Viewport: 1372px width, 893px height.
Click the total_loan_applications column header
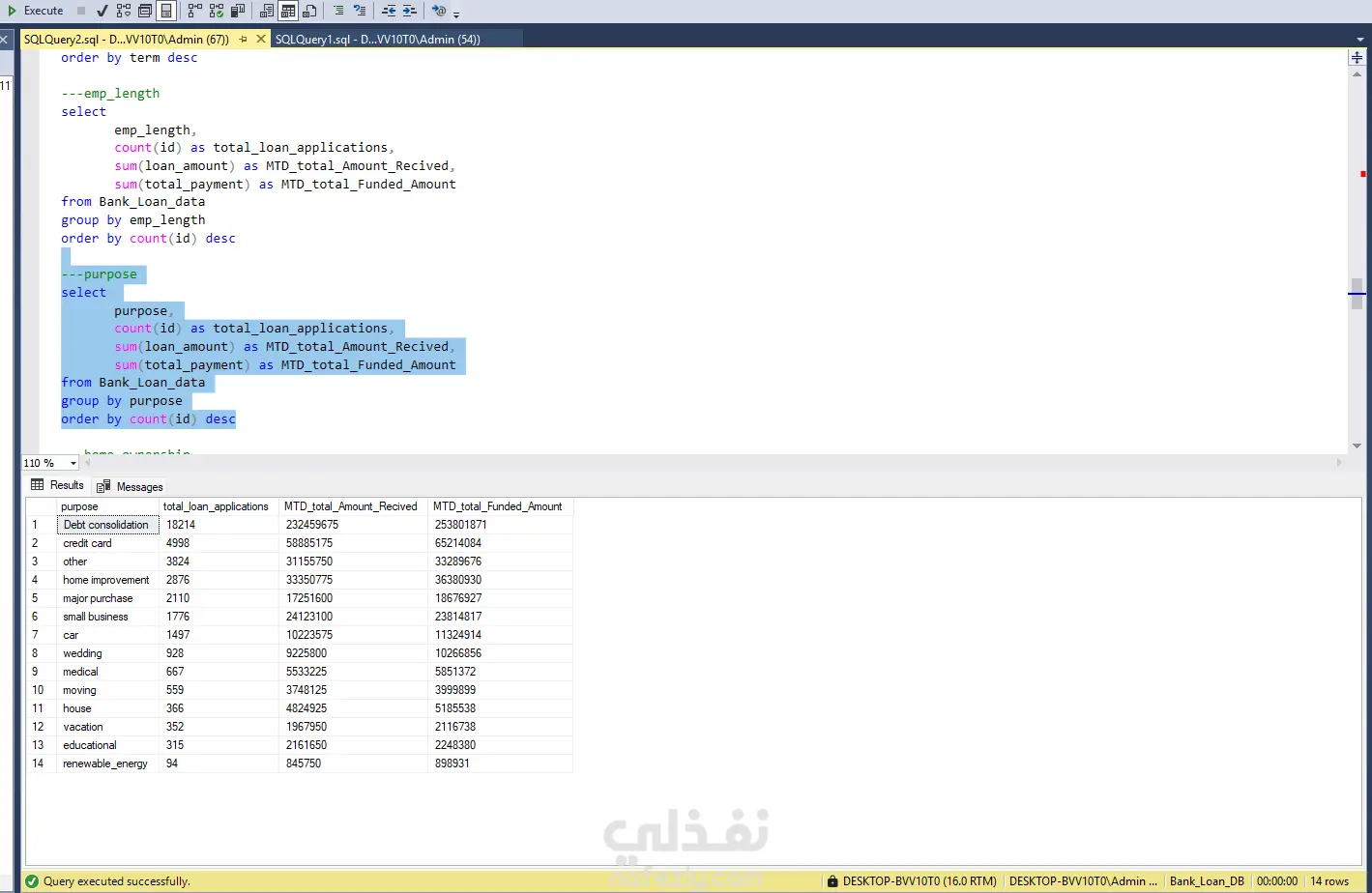coord(219,506)
